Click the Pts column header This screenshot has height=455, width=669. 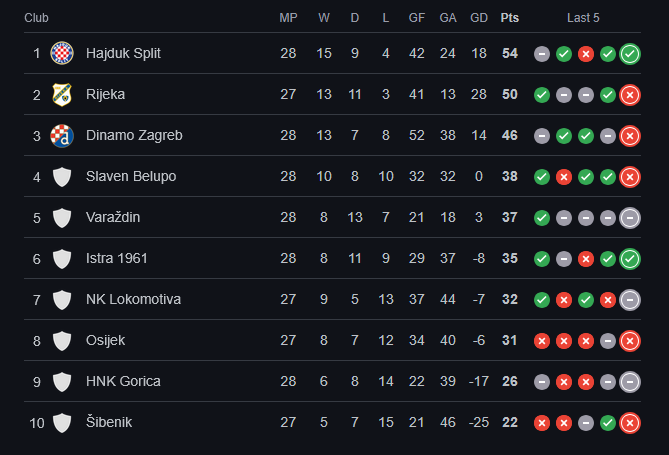[x=510, y=18]
